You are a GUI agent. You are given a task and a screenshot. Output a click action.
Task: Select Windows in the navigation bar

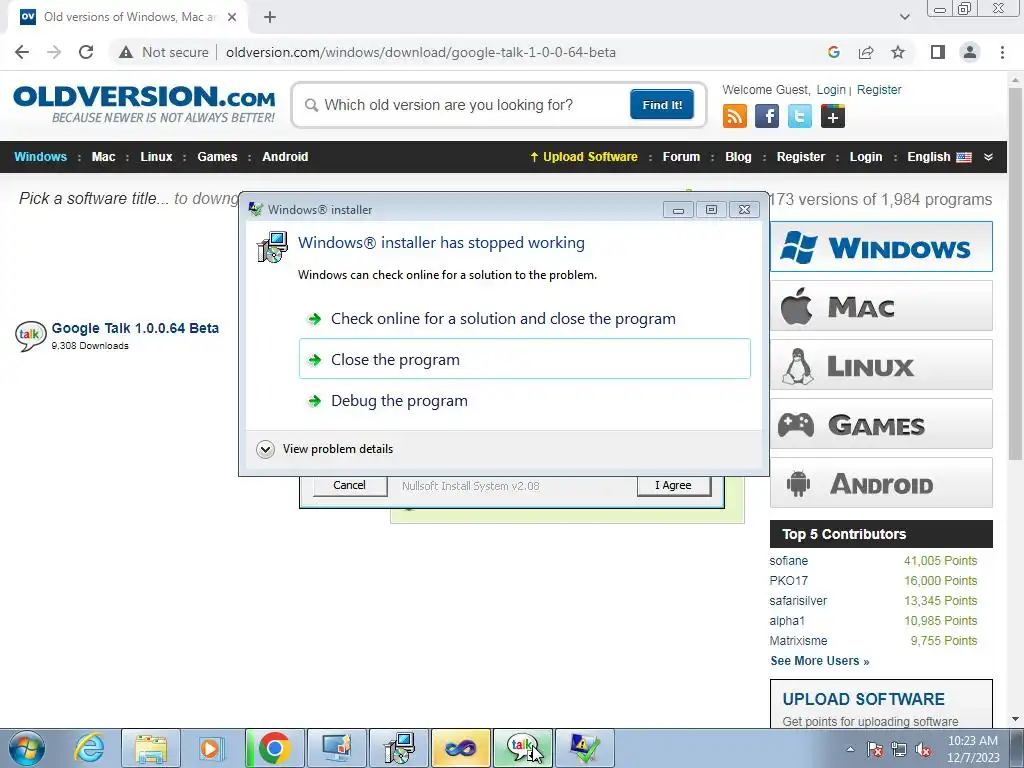pyautogui.click(x=40, y=157)
